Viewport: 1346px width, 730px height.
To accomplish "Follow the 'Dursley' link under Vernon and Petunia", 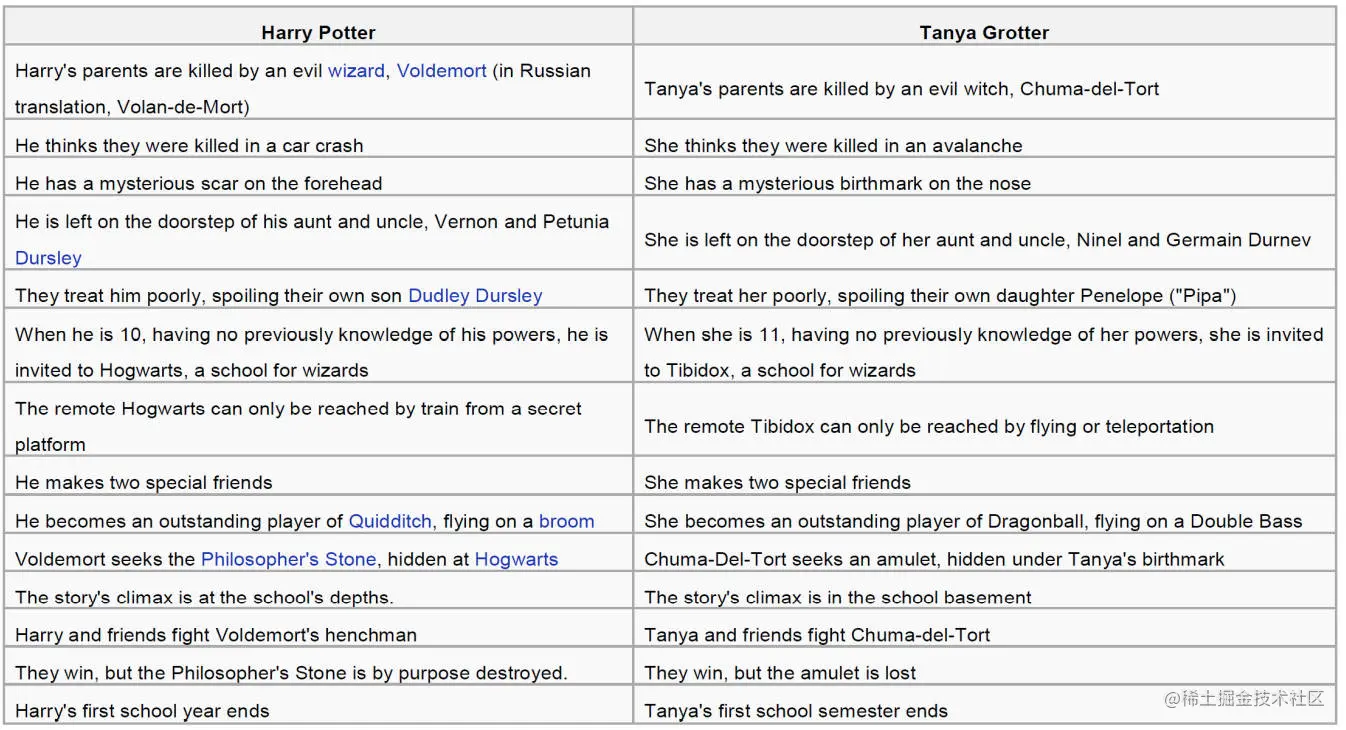I will click(x=48, y=258).
